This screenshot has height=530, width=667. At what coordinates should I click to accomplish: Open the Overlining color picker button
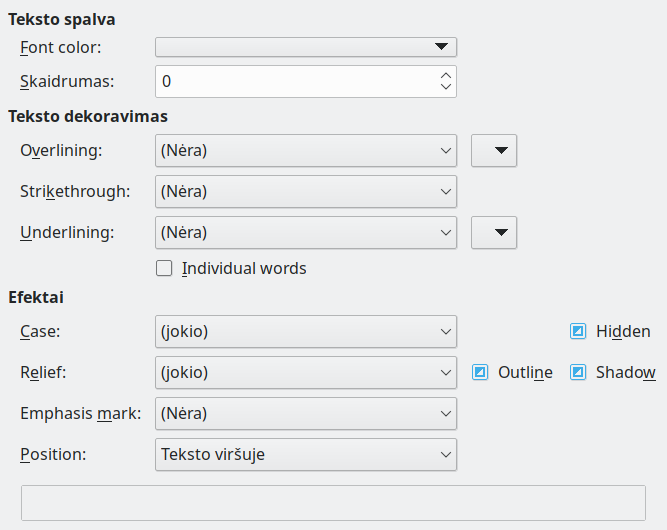tap(493, 151)
